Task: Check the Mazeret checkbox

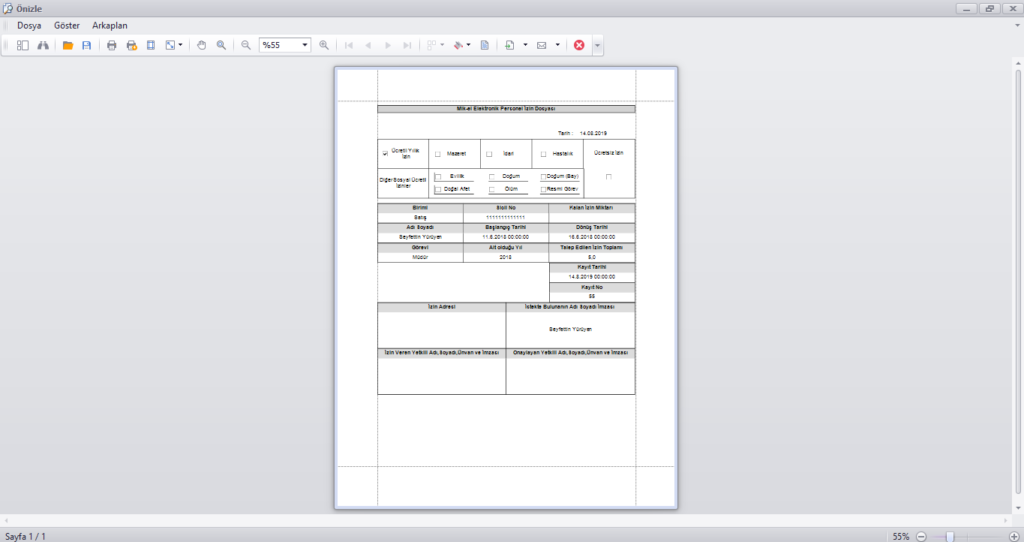Action: click(x=438, y=154)
